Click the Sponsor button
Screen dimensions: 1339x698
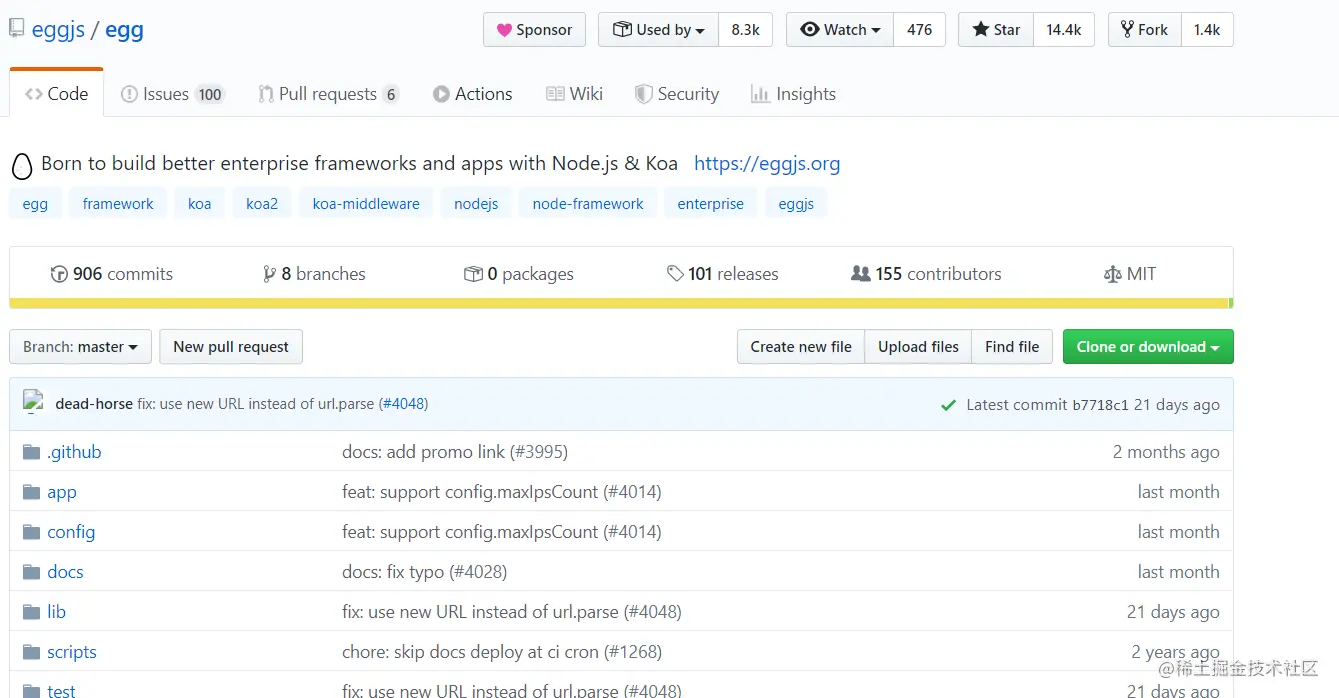tap(534, 30)
